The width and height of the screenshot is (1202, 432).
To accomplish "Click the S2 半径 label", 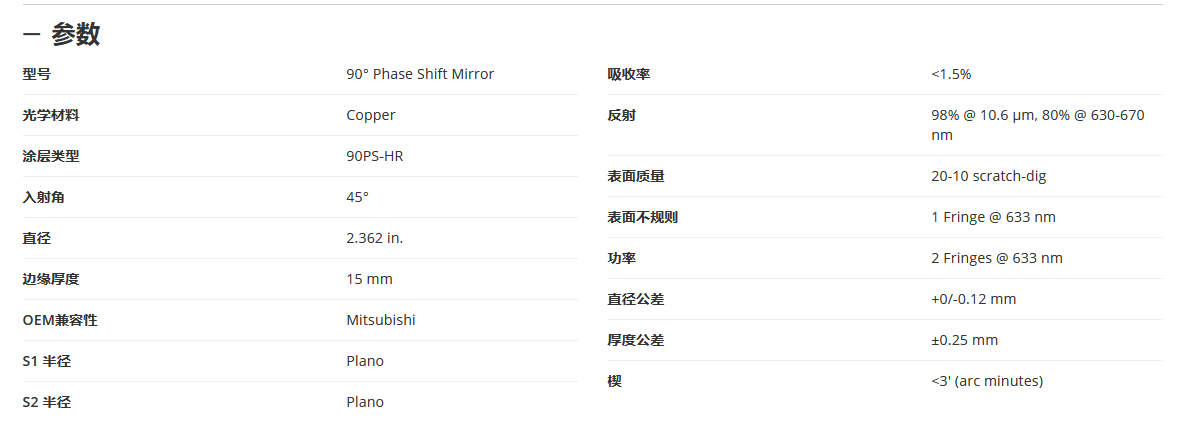I will (47, 402).
